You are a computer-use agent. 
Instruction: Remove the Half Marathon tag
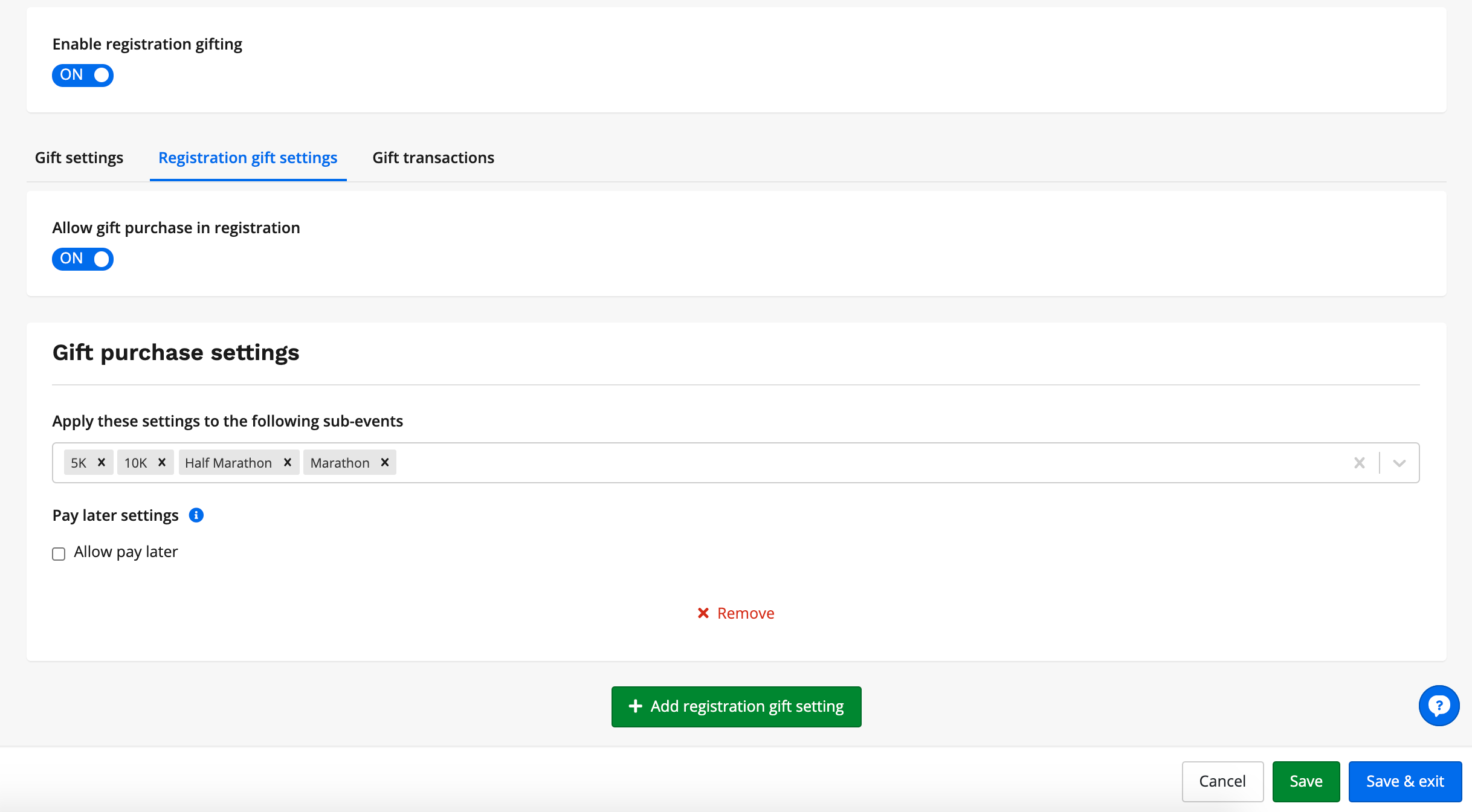288,462
